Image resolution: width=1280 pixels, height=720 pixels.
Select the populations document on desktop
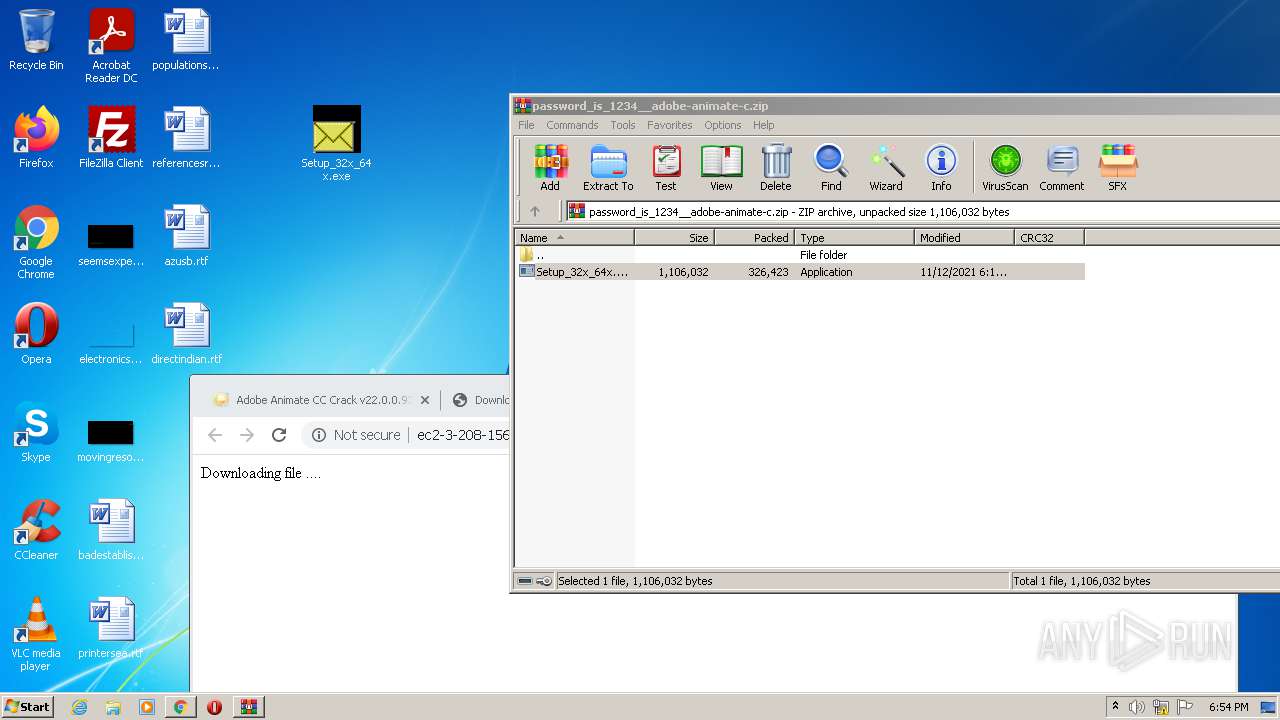coord(186,40)
